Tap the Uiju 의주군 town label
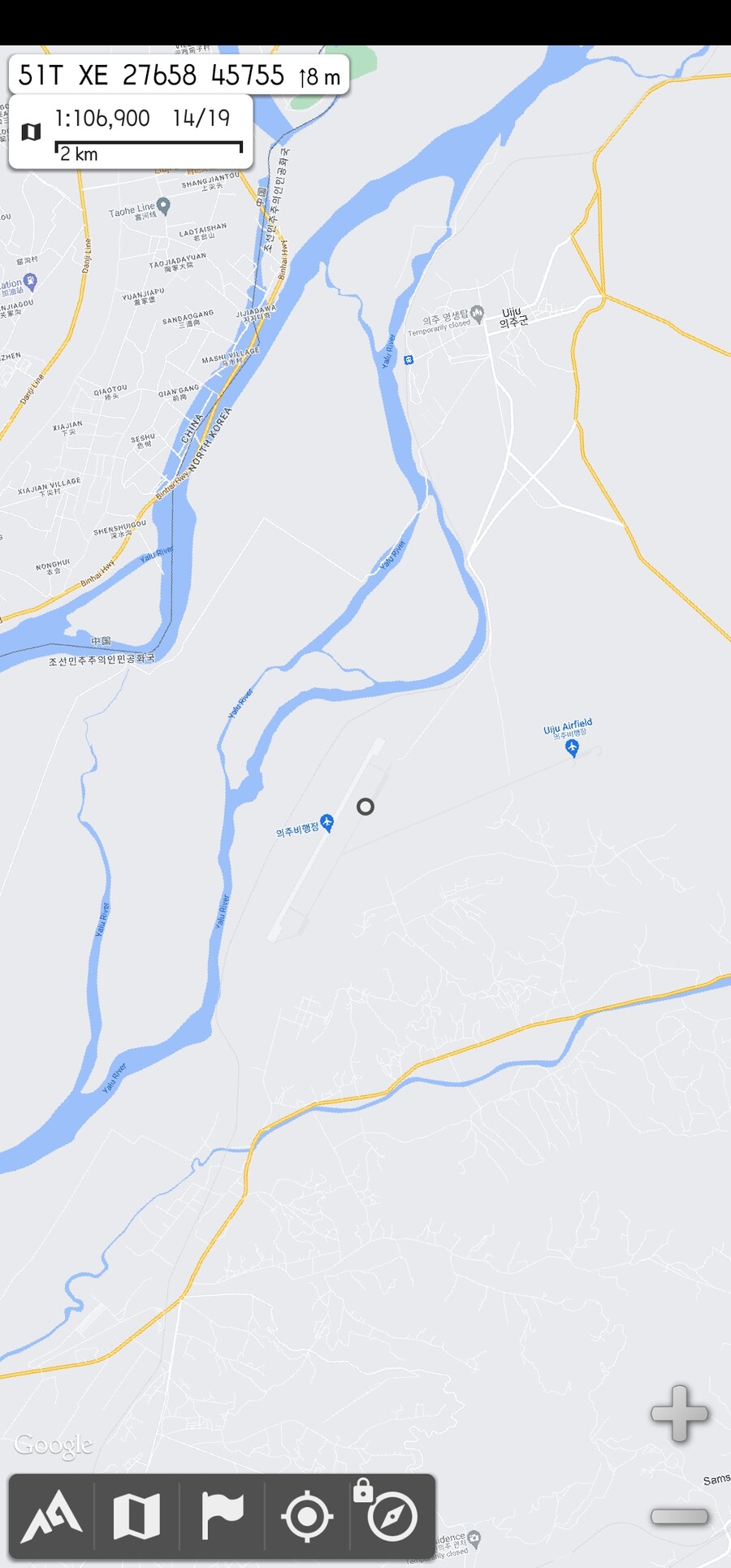Image resolution: width=731 pixels, height=1568 pixels. tap(513, 318)
